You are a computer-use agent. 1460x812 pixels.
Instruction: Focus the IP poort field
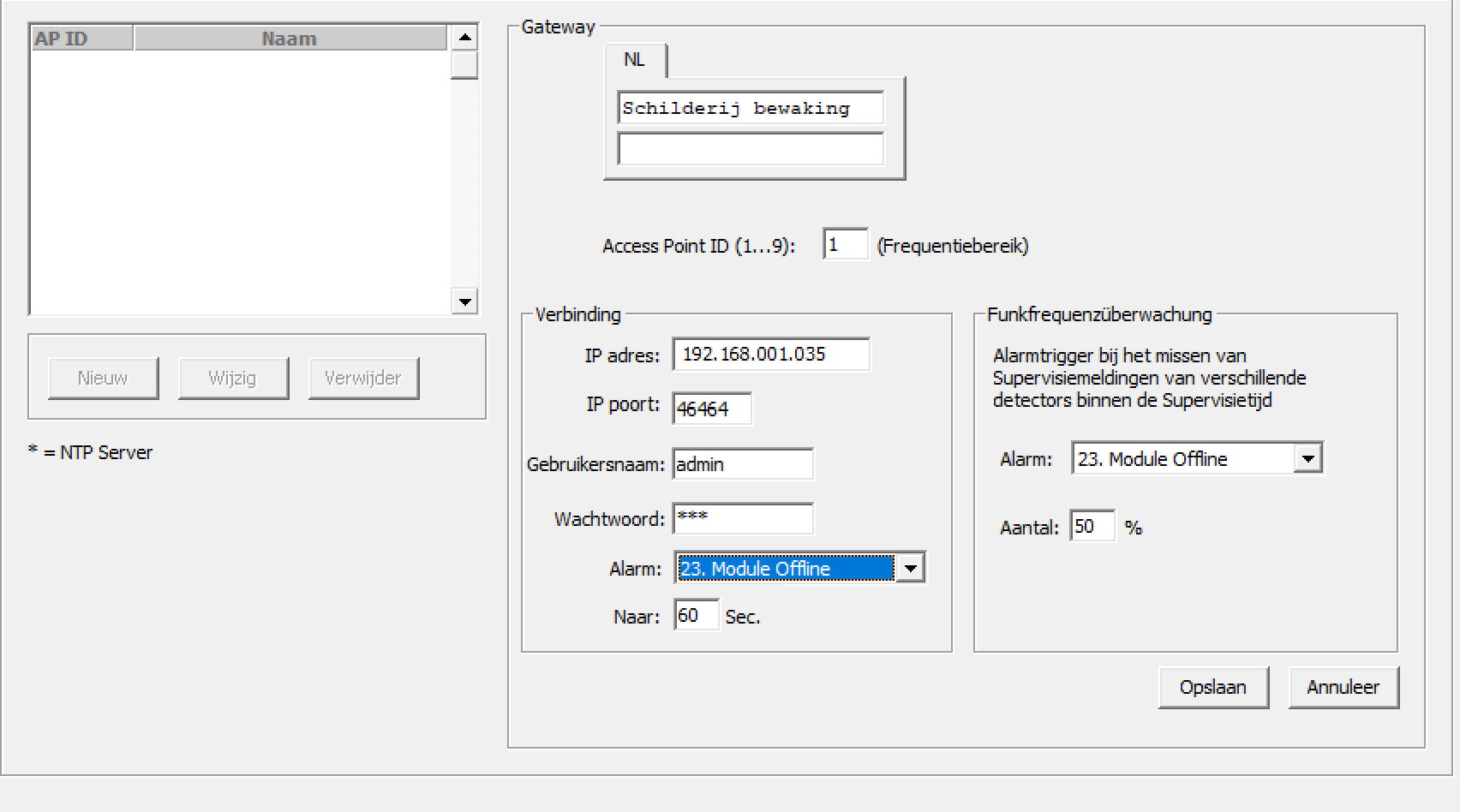pos(712,409)
